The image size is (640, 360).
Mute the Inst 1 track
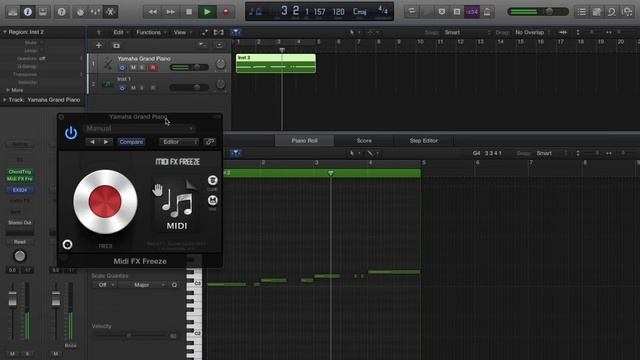pos(133,88)
